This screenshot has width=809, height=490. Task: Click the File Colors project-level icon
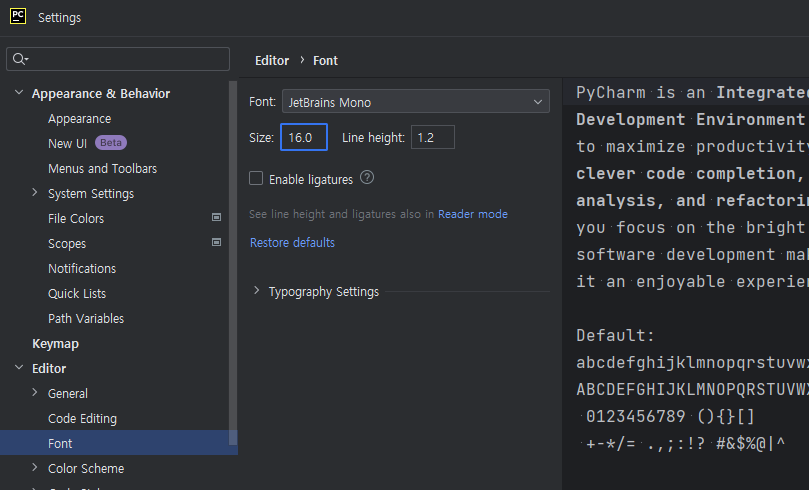pyautogui.click(x=217, y=218)
